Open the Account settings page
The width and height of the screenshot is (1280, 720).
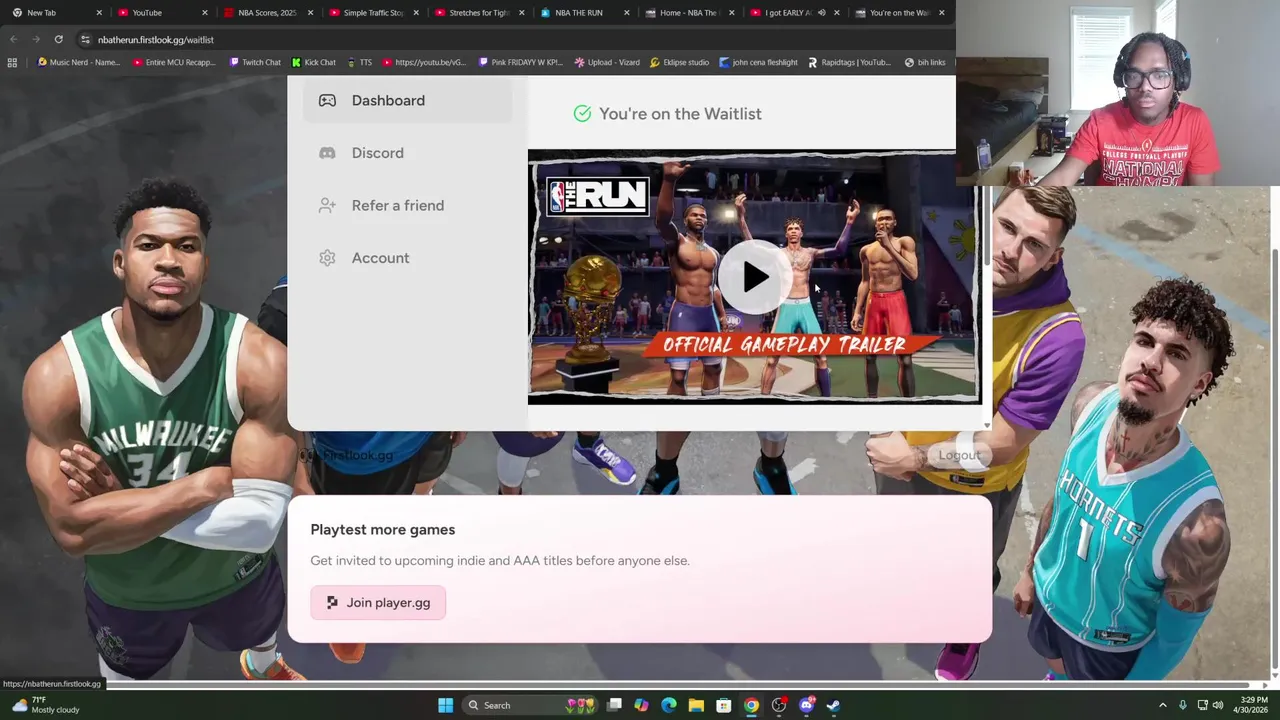[408, 258]
